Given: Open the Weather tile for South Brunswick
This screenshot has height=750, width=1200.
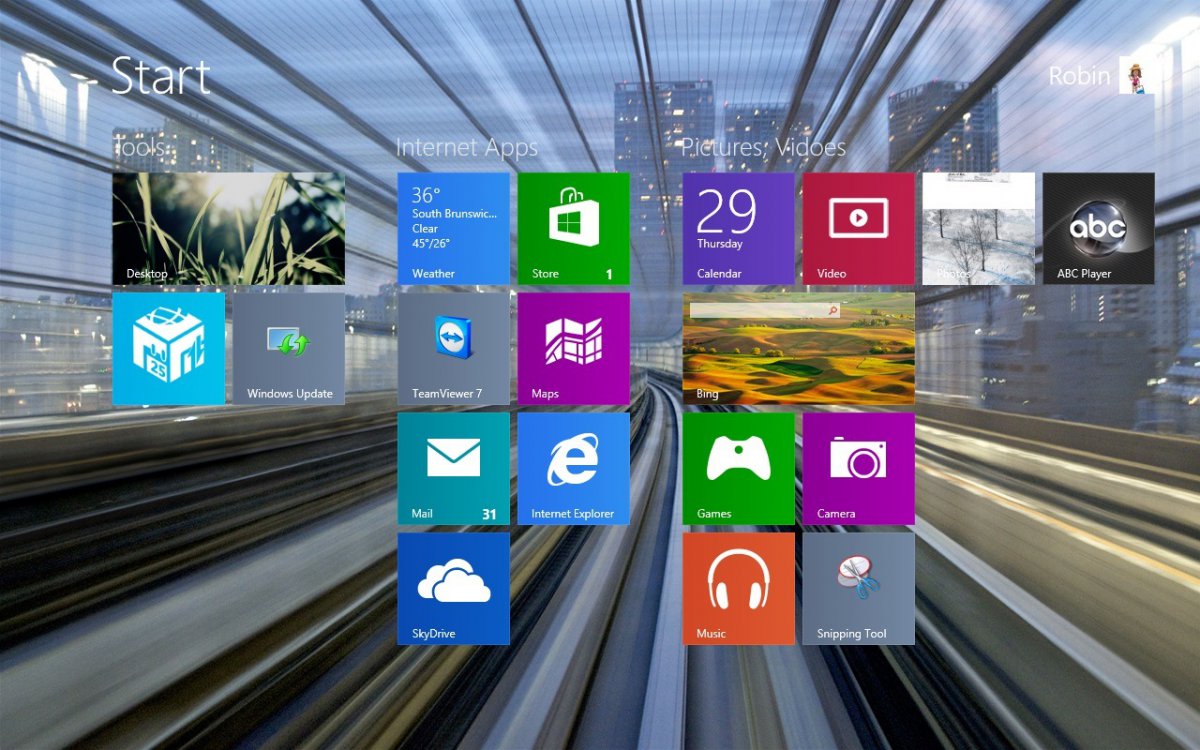Looking at the screenshot, I should (453, 228).
